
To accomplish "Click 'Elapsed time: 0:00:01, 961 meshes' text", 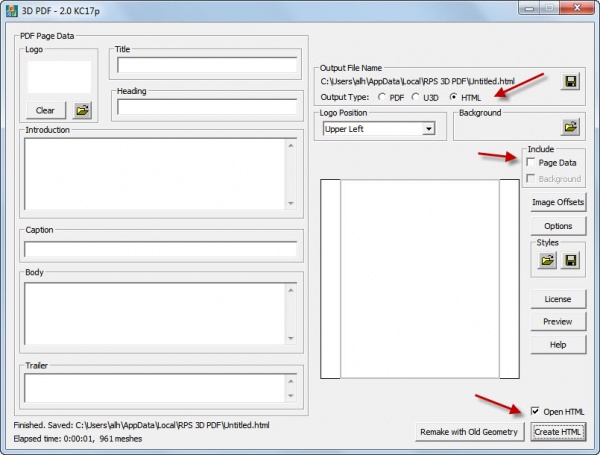I will pos(78,439).
